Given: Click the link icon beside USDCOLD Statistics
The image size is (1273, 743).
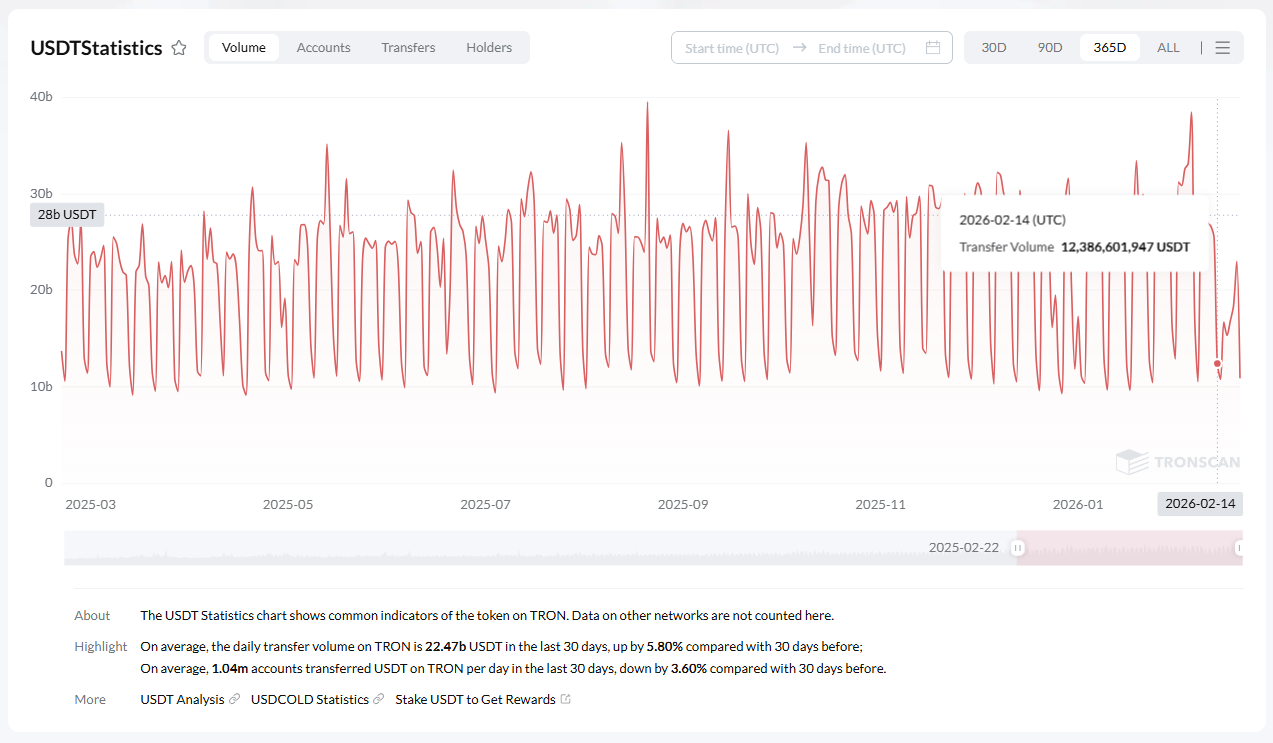Looking at the screenshot, I should 379,700.
